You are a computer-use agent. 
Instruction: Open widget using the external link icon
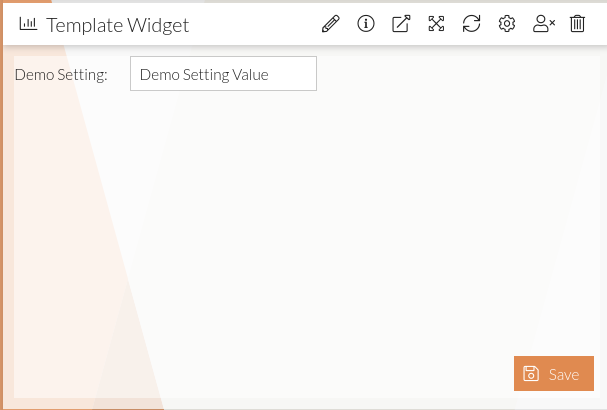click(401, 24)
